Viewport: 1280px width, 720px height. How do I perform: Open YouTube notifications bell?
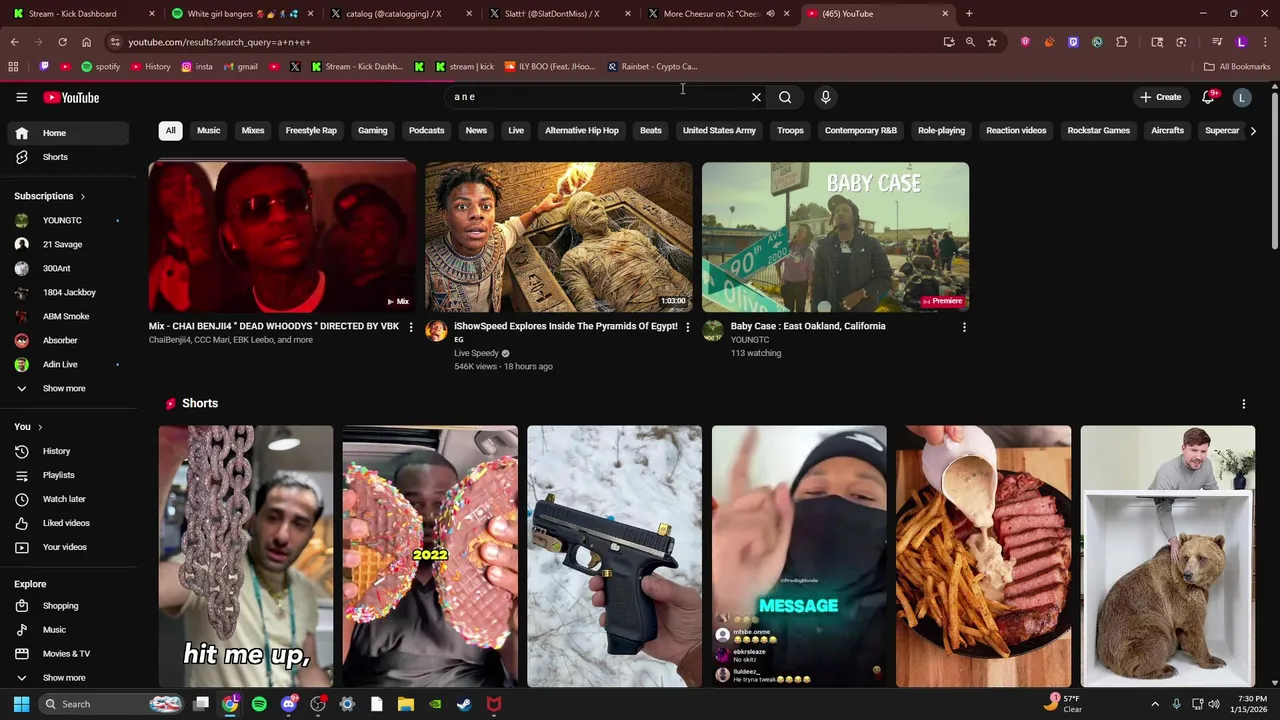coord(1208,97)
